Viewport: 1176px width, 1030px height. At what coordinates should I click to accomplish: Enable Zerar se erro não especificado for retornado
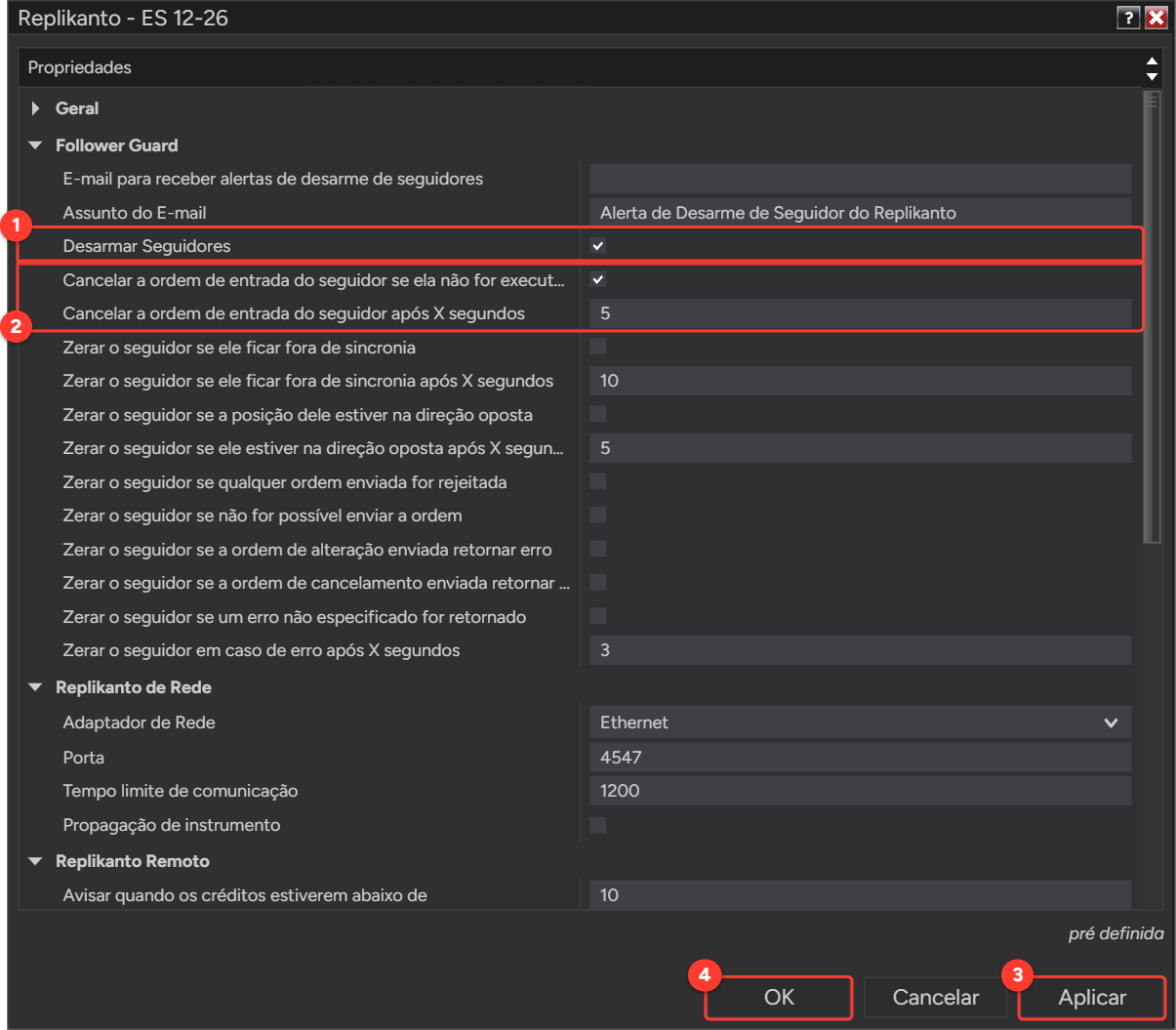pos(598,616)
